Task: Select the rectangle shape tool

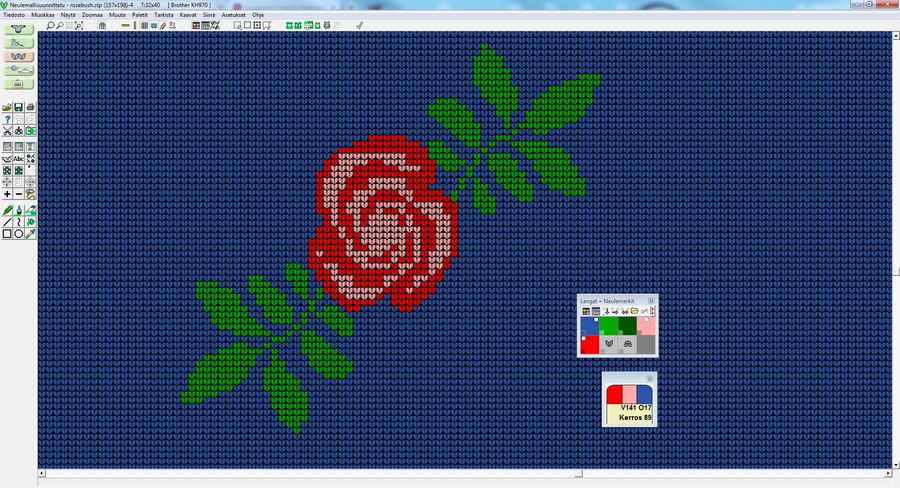Action: pyautogui.click(x=7, y=234)
